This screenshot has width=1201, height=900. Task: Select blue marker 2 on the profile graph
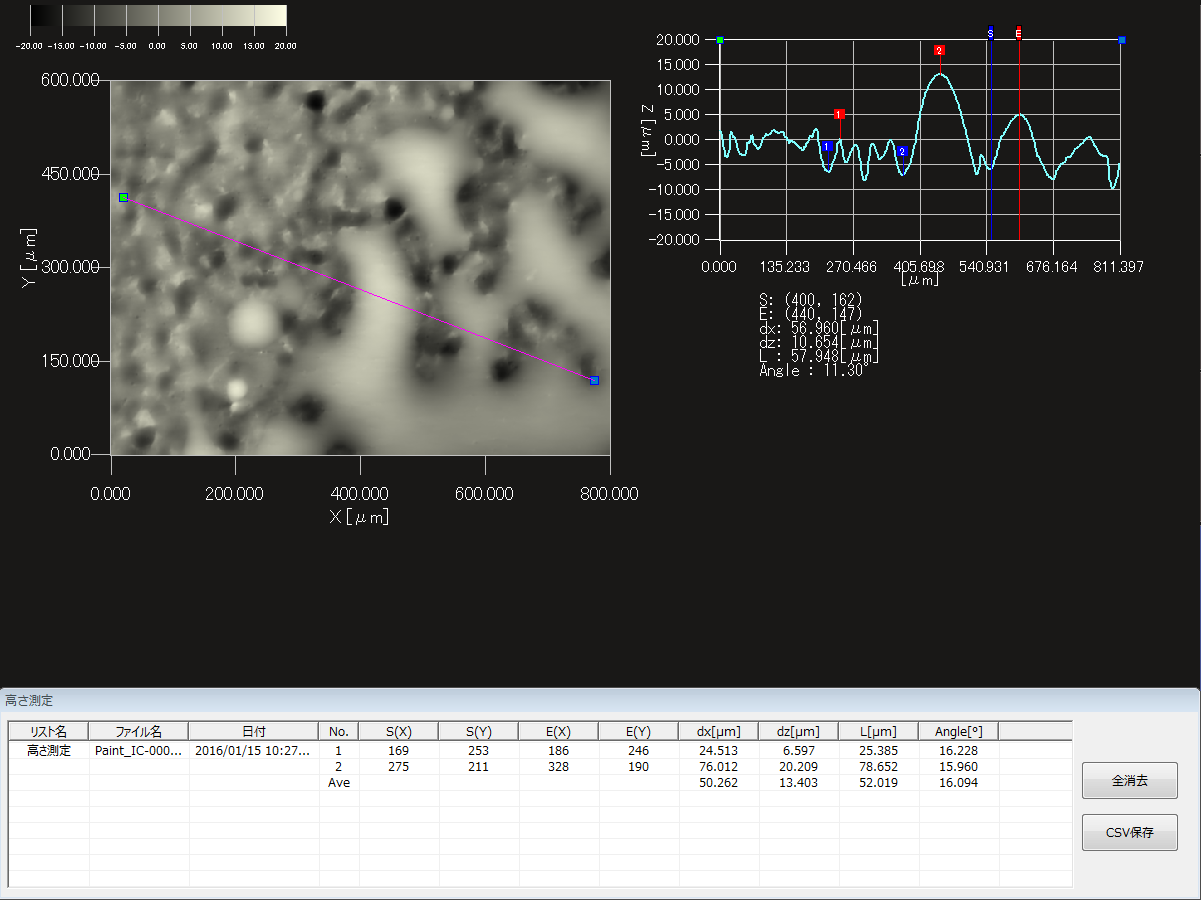pos(902,151)
